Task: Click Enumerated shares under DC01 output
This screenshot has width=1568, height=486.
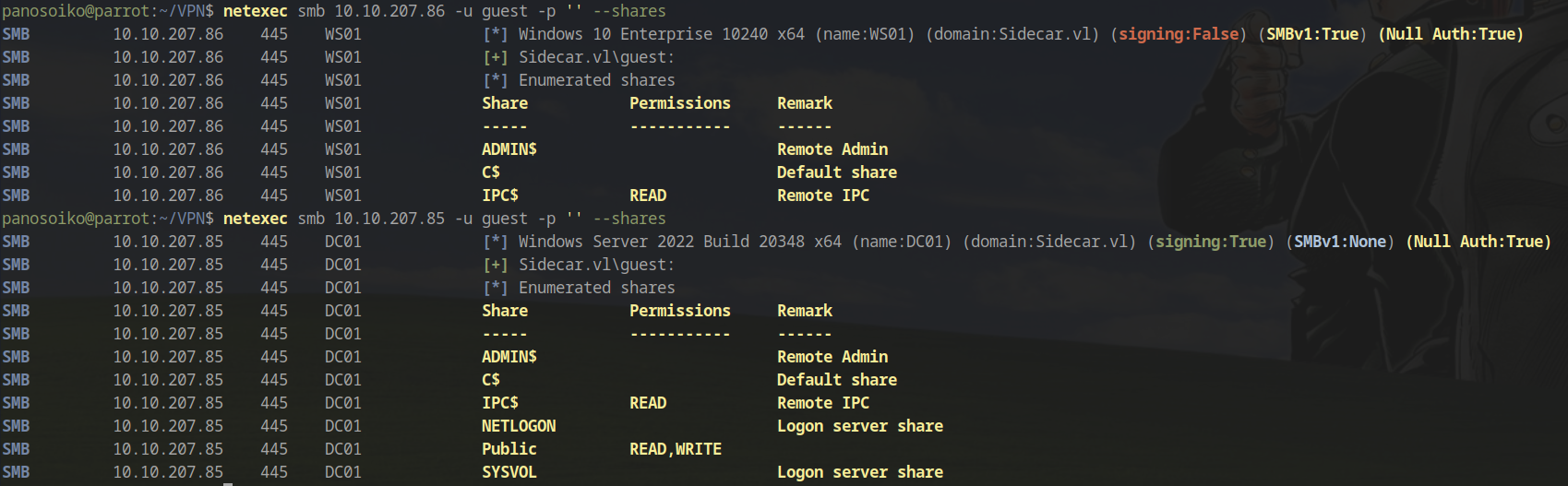Action: click(x=596, y=288)
